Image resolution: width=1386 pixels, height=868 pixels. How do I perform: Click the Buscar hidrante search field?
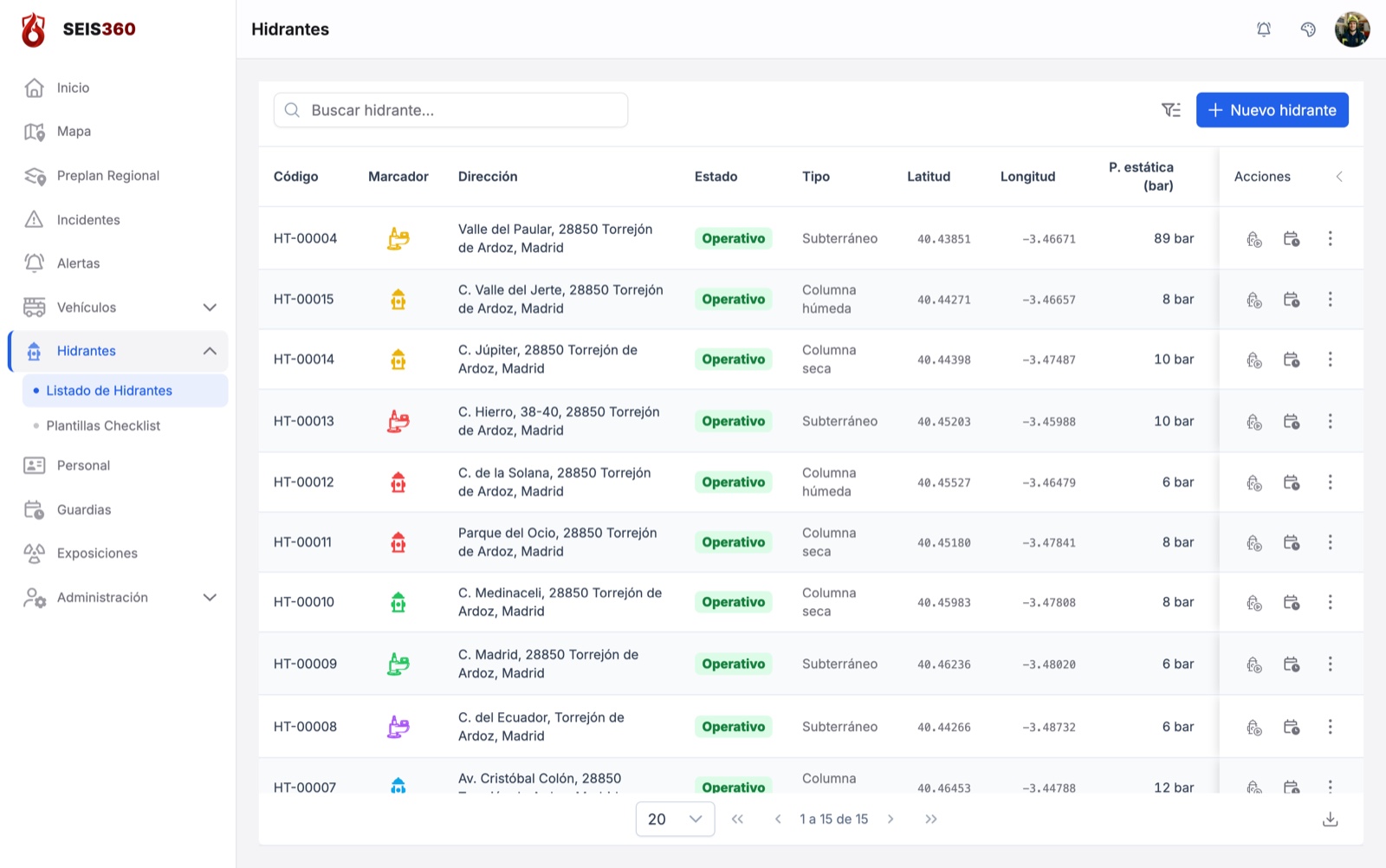point(450,110)
